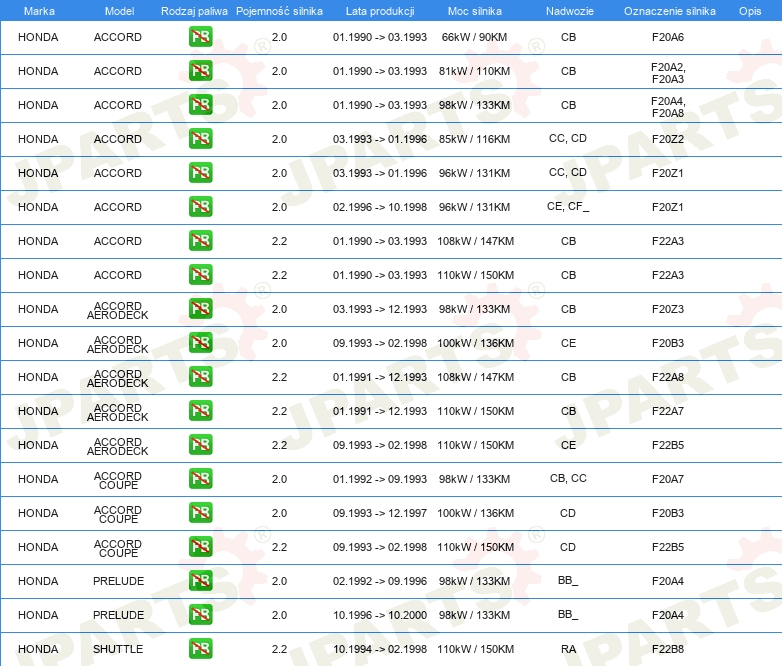
Task: Select engine code F22A7
Action: pos(668,411)
